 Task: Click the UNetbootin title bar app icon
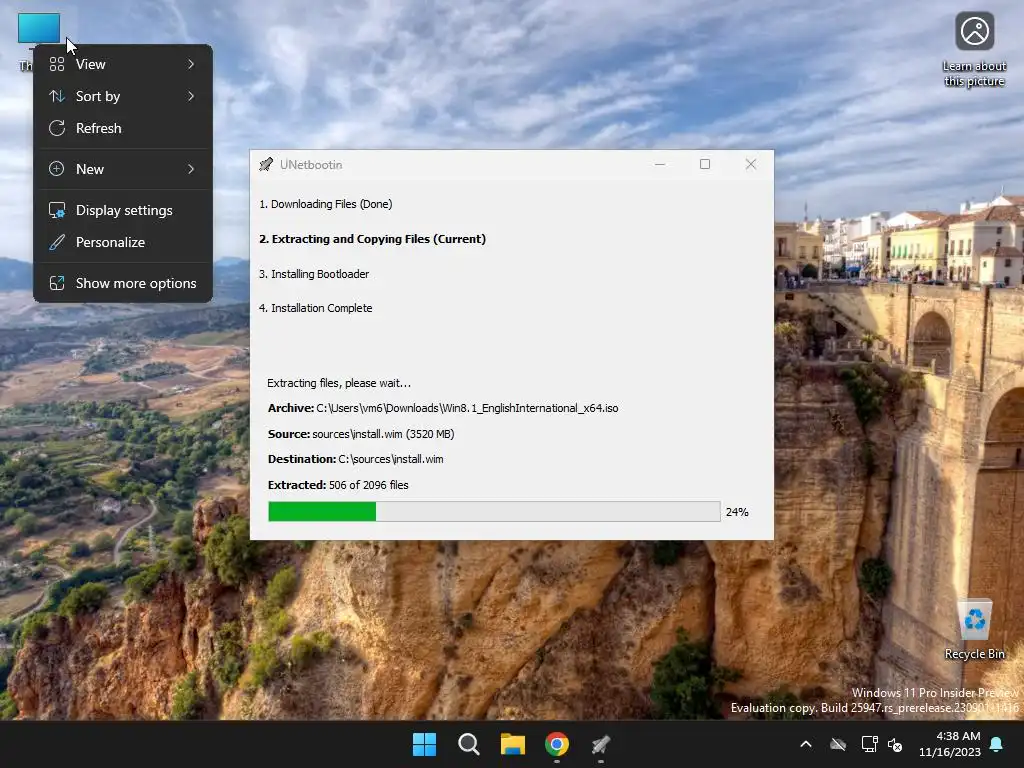click(x=266, y=165)
